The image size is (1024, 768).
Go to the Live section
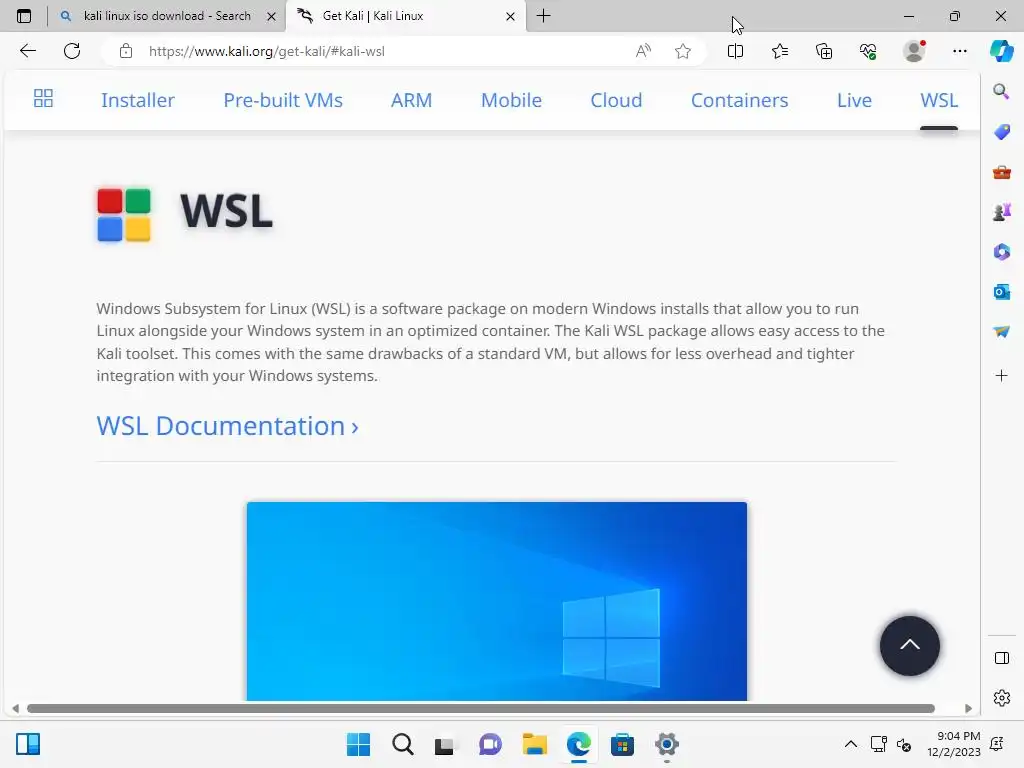pyautogui.click(x=854, y=100)
